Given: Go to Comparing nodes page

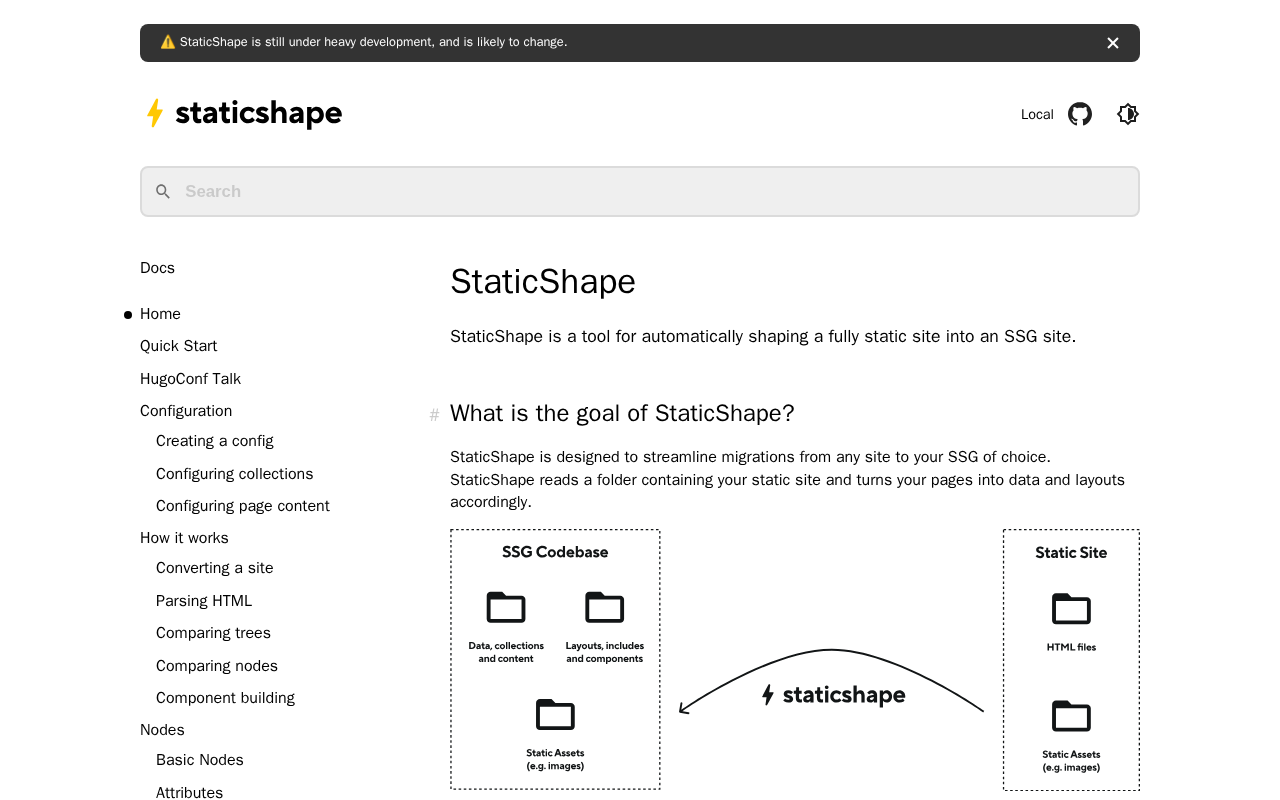Looking at the screenshot, I should click(217, 666).
